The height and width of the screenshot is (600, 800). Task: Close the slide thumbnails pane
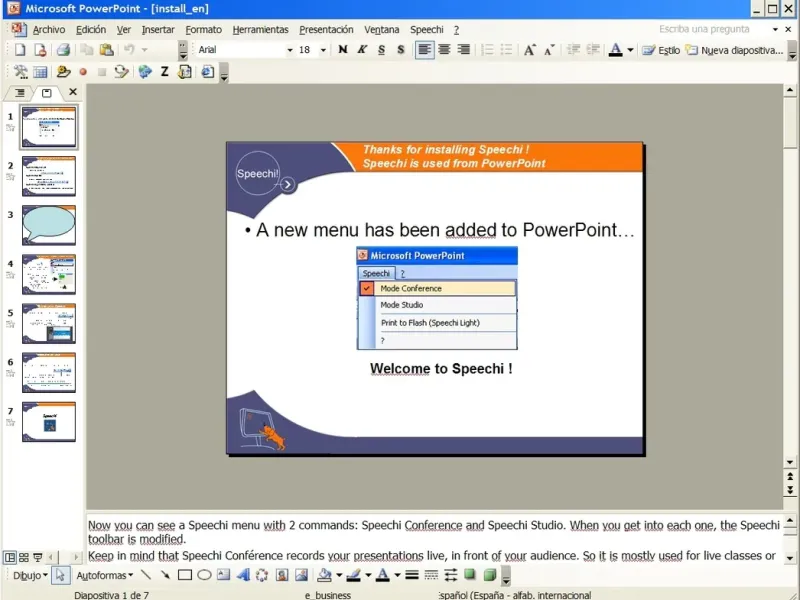(73, 92)
